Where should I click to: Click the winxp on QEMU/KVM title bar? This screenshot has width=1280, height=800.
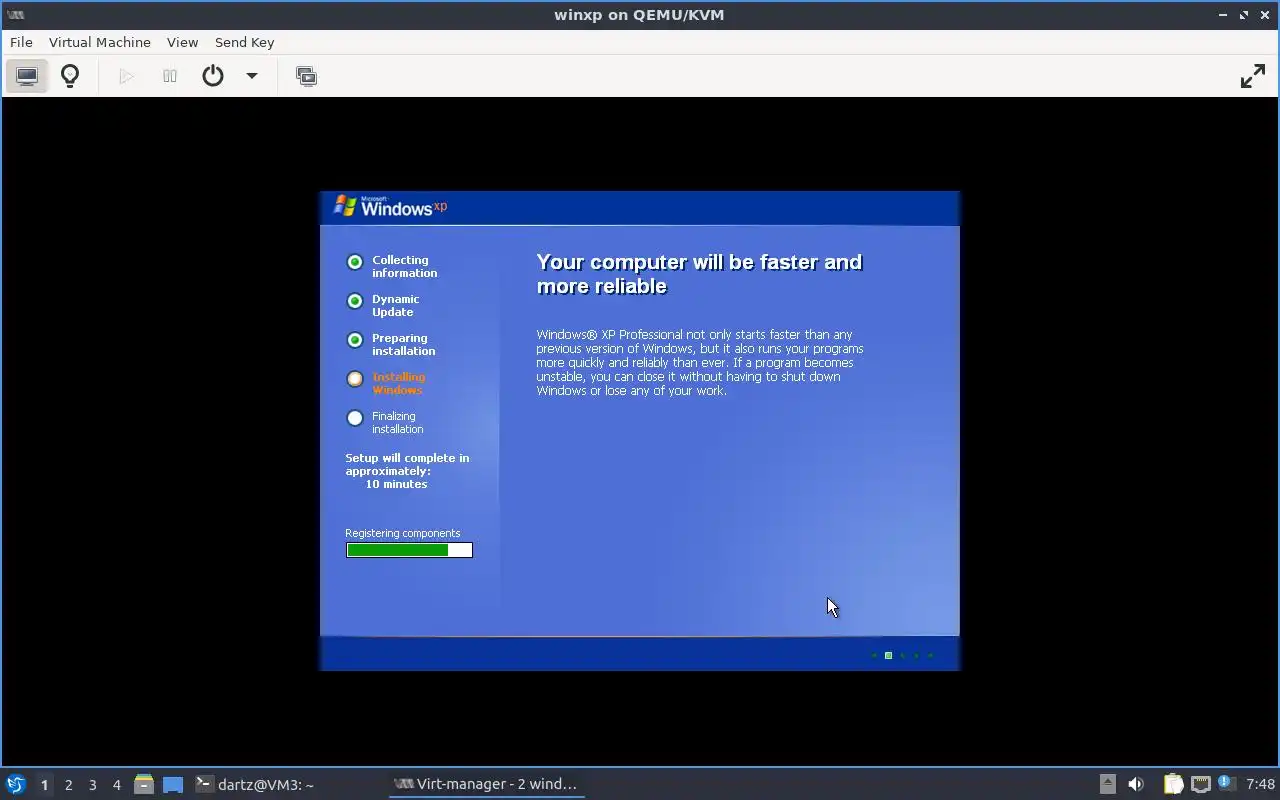639,14
